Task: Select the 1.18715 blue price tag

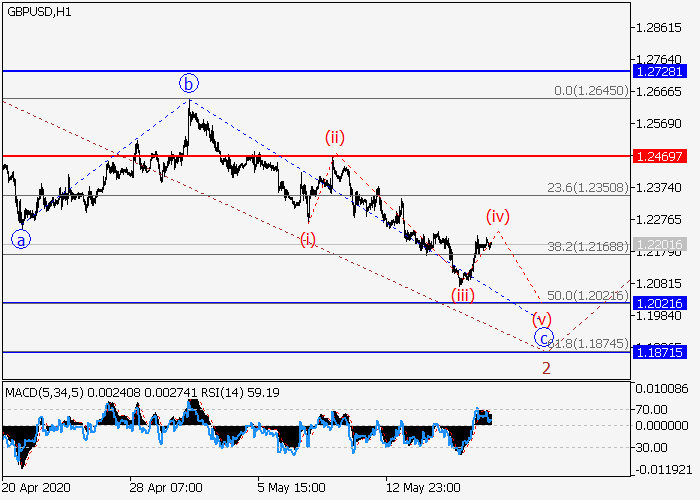Action: coord(660,352)
